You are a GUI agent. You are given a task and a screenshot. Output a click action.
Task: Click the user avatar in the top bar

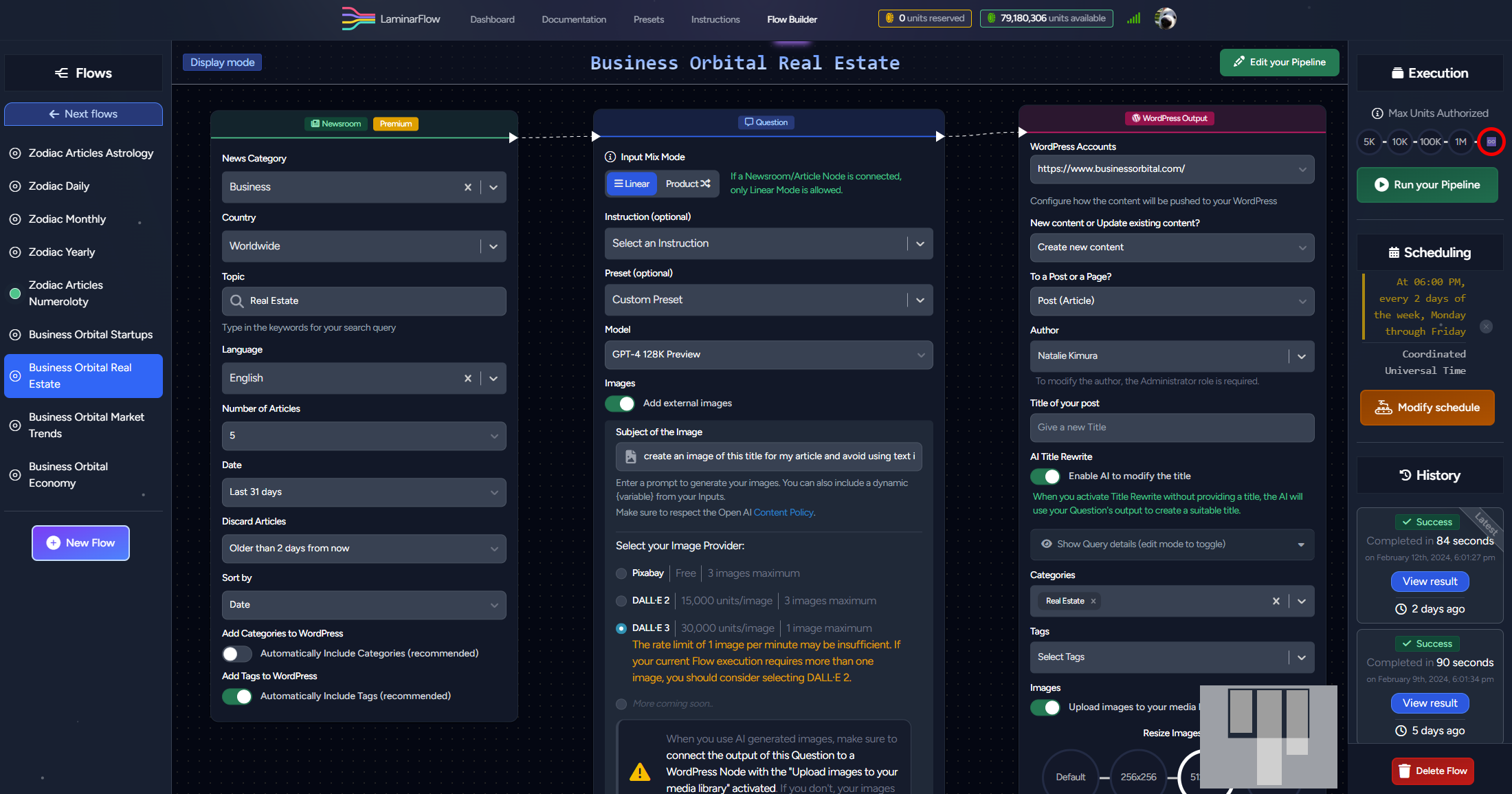(1166, 19)
